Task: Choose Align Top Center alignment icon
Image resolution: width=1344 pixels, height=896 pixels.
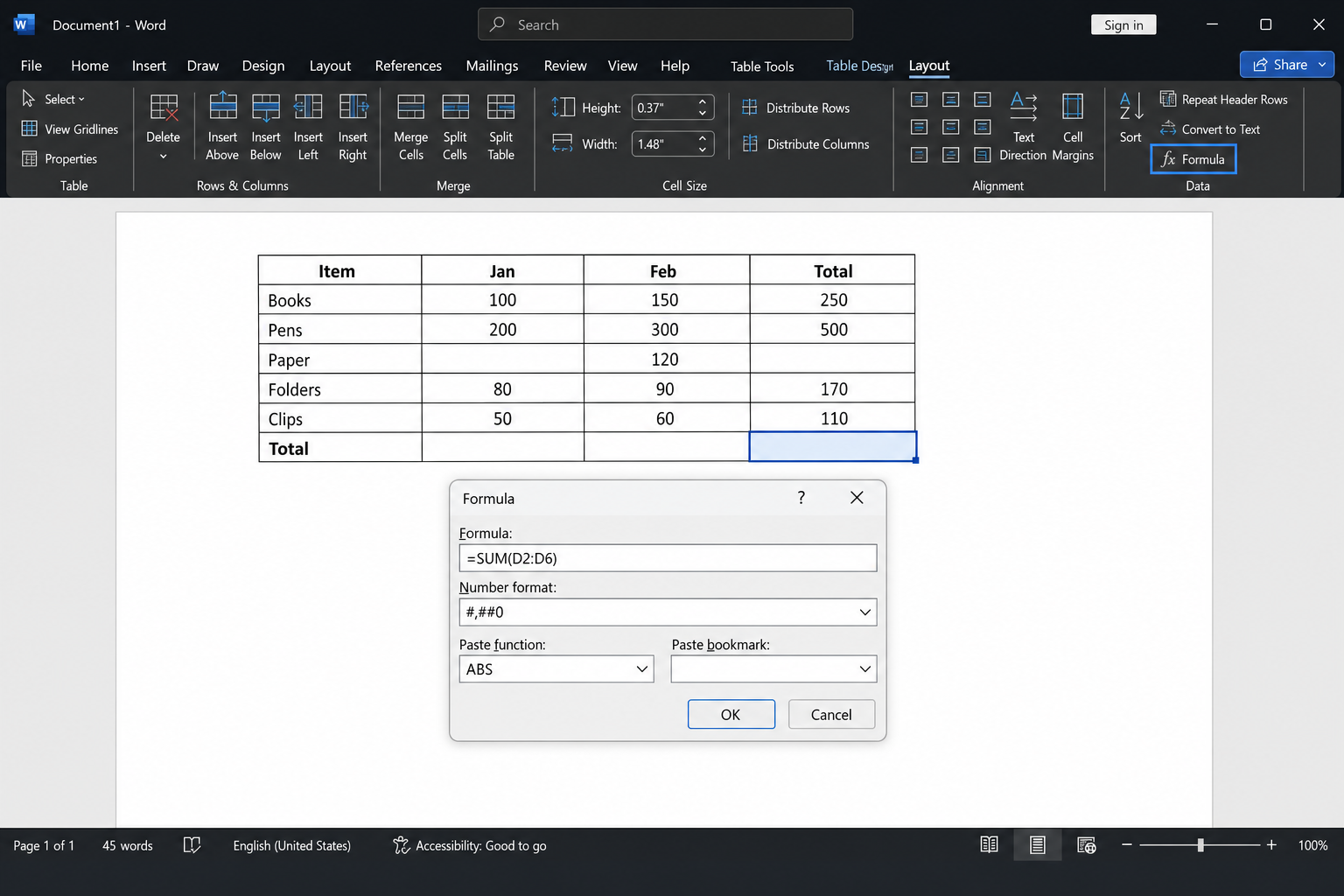Action: [x=951, y=100]
